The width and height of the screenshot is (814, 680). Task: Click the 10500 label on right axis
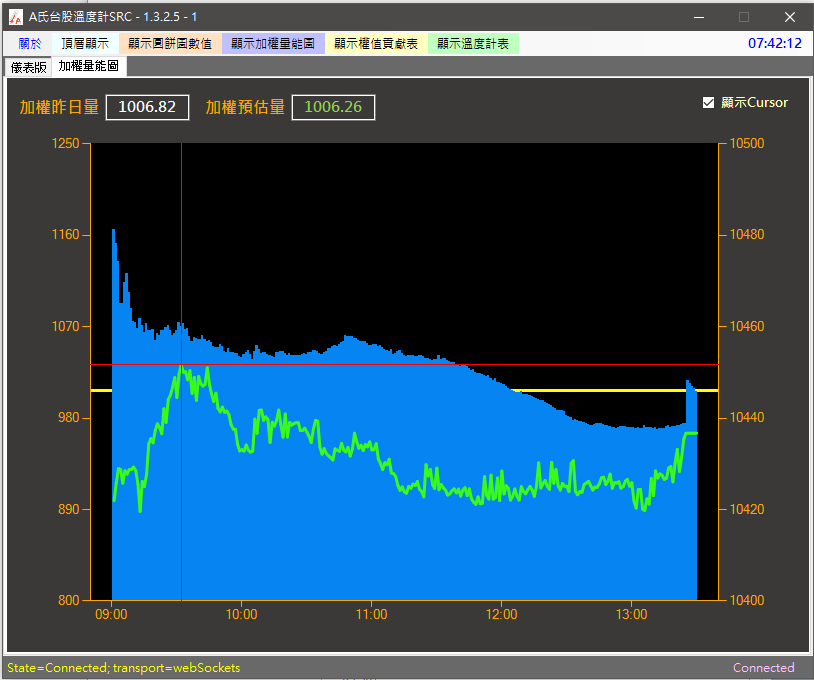pos(747,143)
